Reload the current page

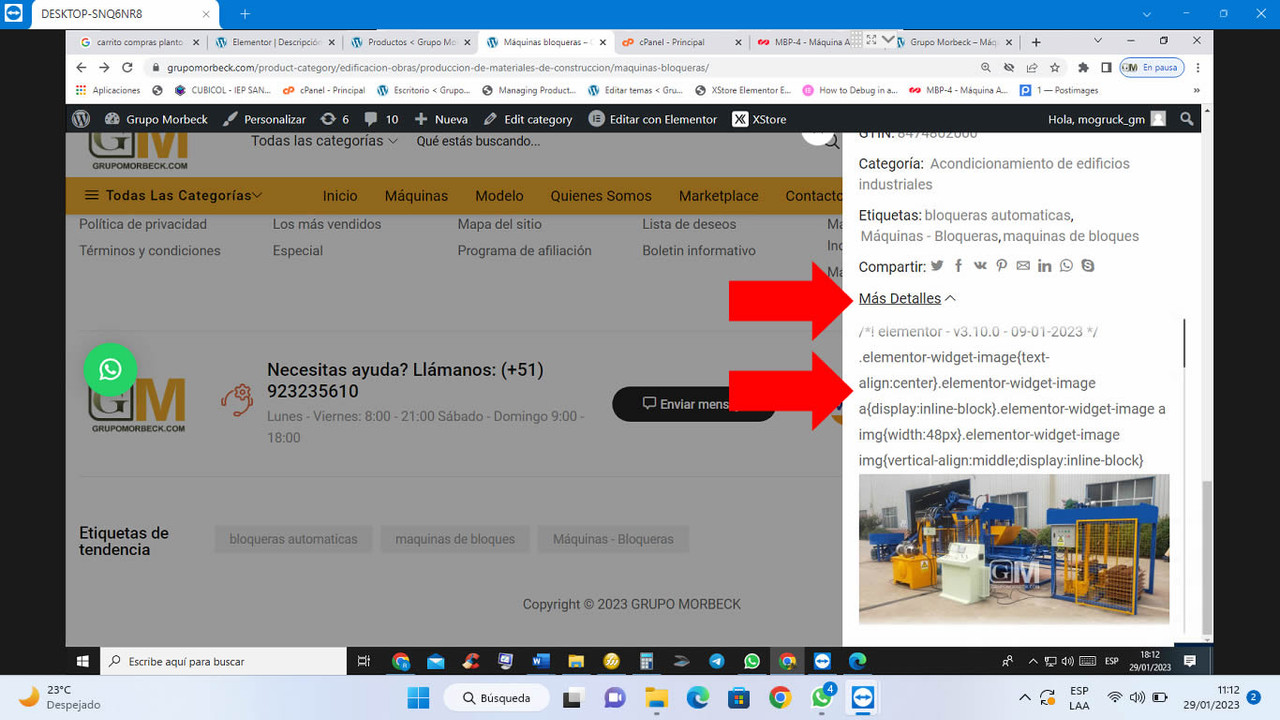[127, 67]
